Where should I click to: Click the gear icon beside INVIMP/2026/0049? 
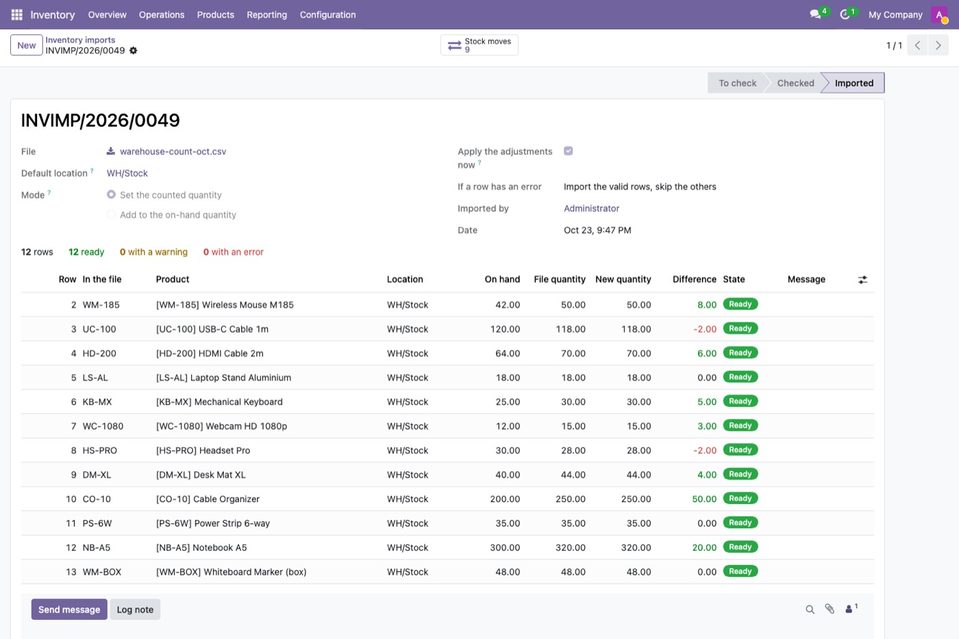tap(133, 51)
